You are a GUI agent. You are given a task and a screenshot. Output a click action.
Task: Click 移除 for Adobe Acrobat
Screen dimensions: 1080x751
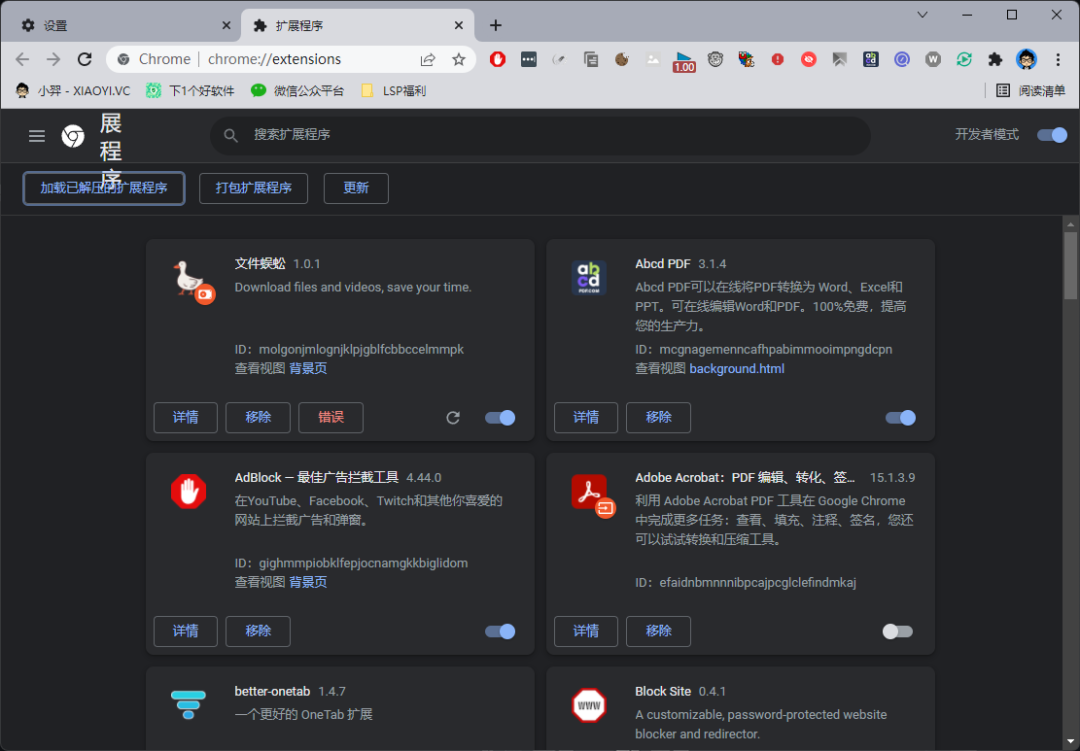(658, 631)
